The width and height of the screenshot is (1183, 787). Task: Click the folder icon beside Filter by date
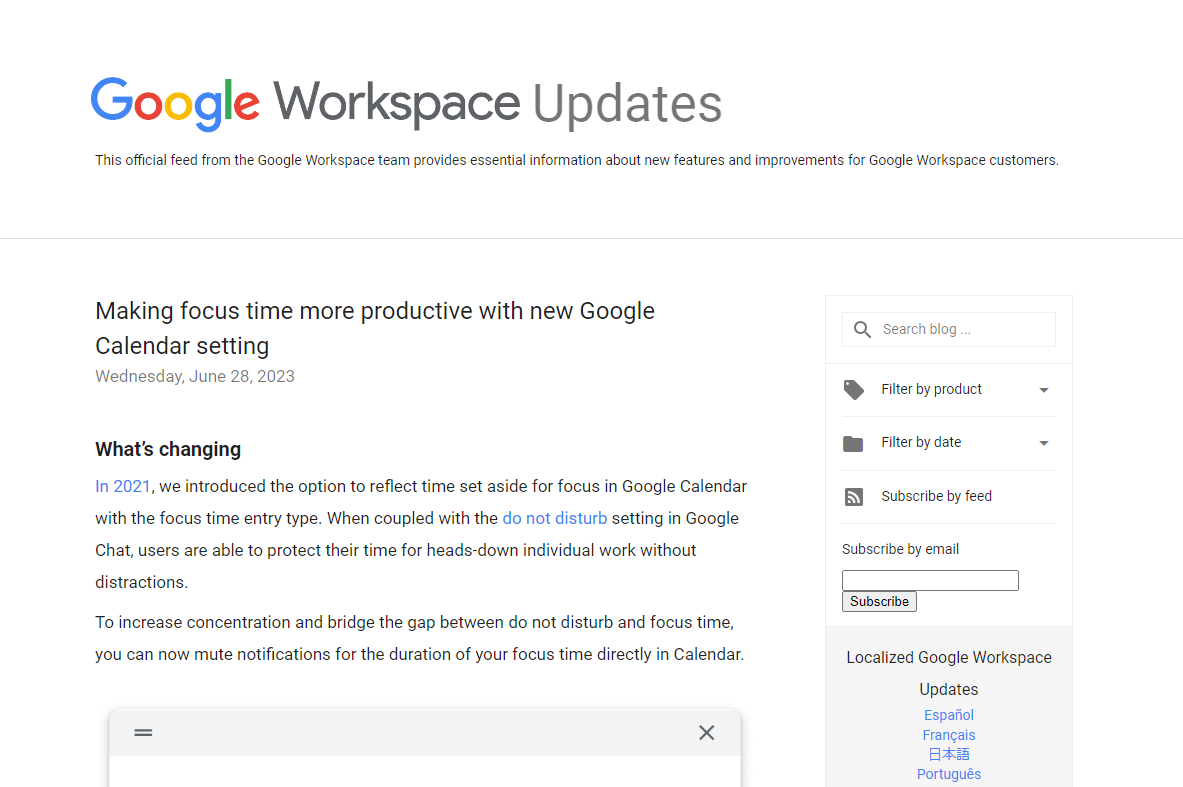854,443
